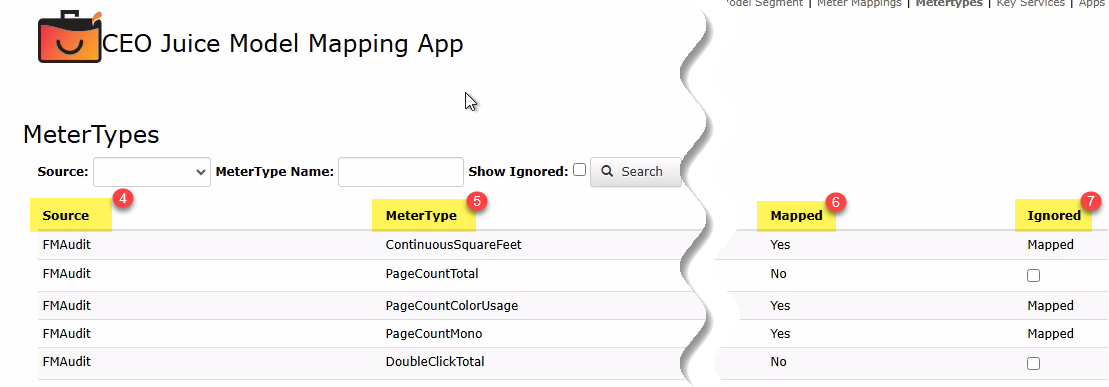
Task: Click FMAudit in the DoubleClickTotal row
Action: pyautogui.click(x=66, y=362)
